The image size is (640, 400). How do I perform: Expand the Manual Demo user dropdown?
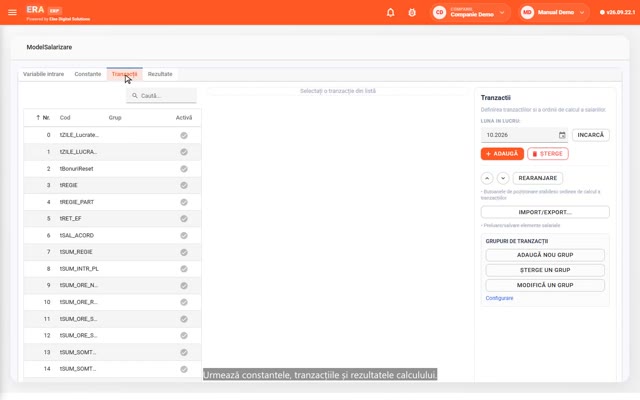582,13
